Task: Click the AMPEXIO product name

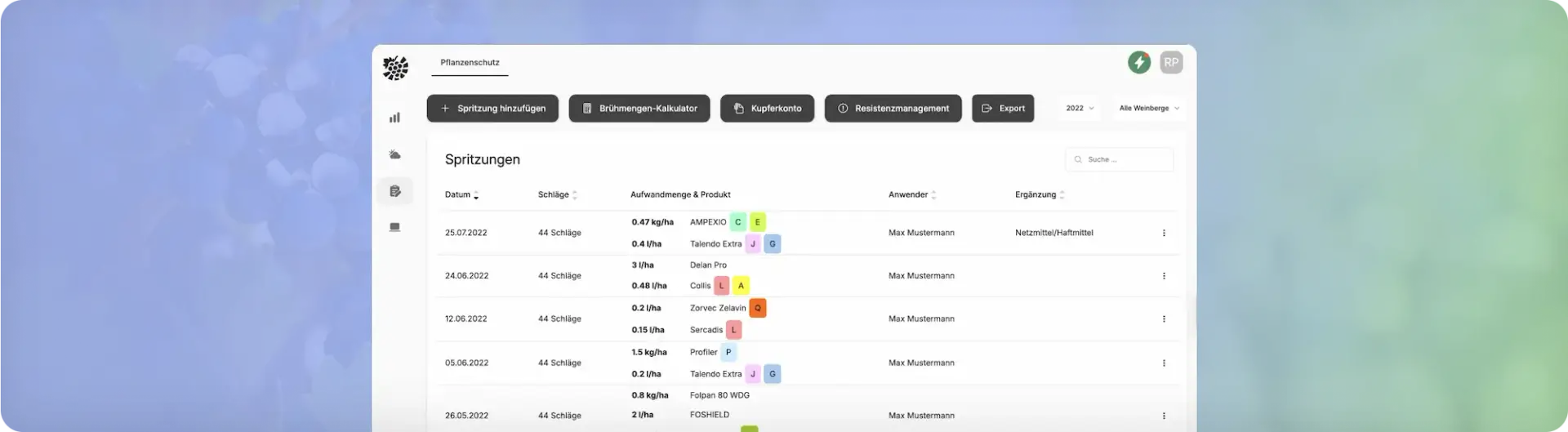Action: pos(708,222)
